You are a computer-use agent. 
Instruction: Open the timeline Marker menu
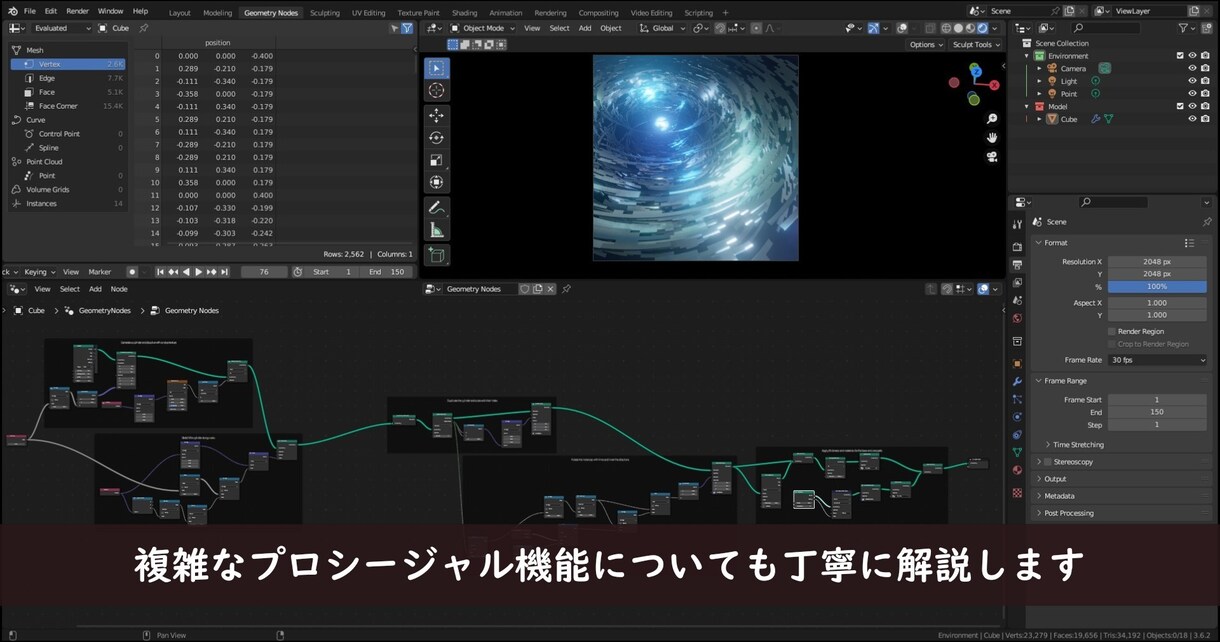(x=100, y=272)
